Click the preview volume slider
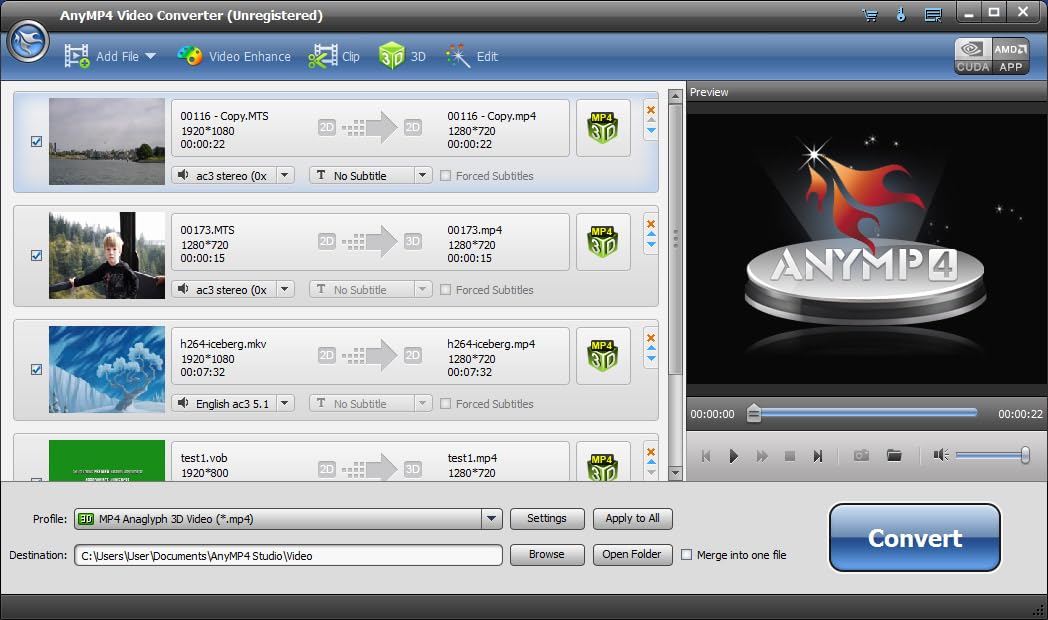 click(990, 456)
